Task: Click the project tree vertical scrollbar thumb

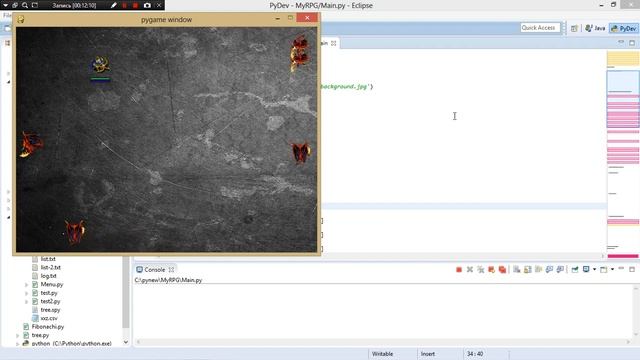Action: click(x=126, y=292)
